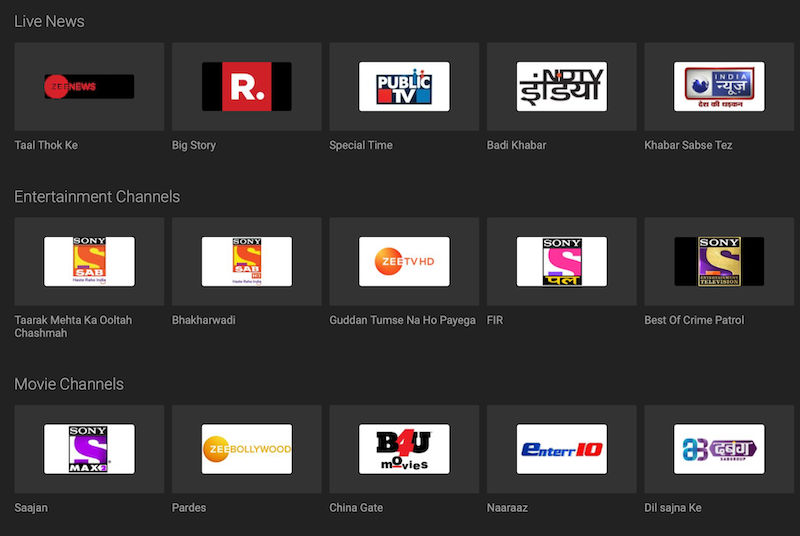Open the Sony SAB HD logo above Bhakharwadi
Image resolution: width=800 pixels, height=536 pixels.
tap(247, 261)
